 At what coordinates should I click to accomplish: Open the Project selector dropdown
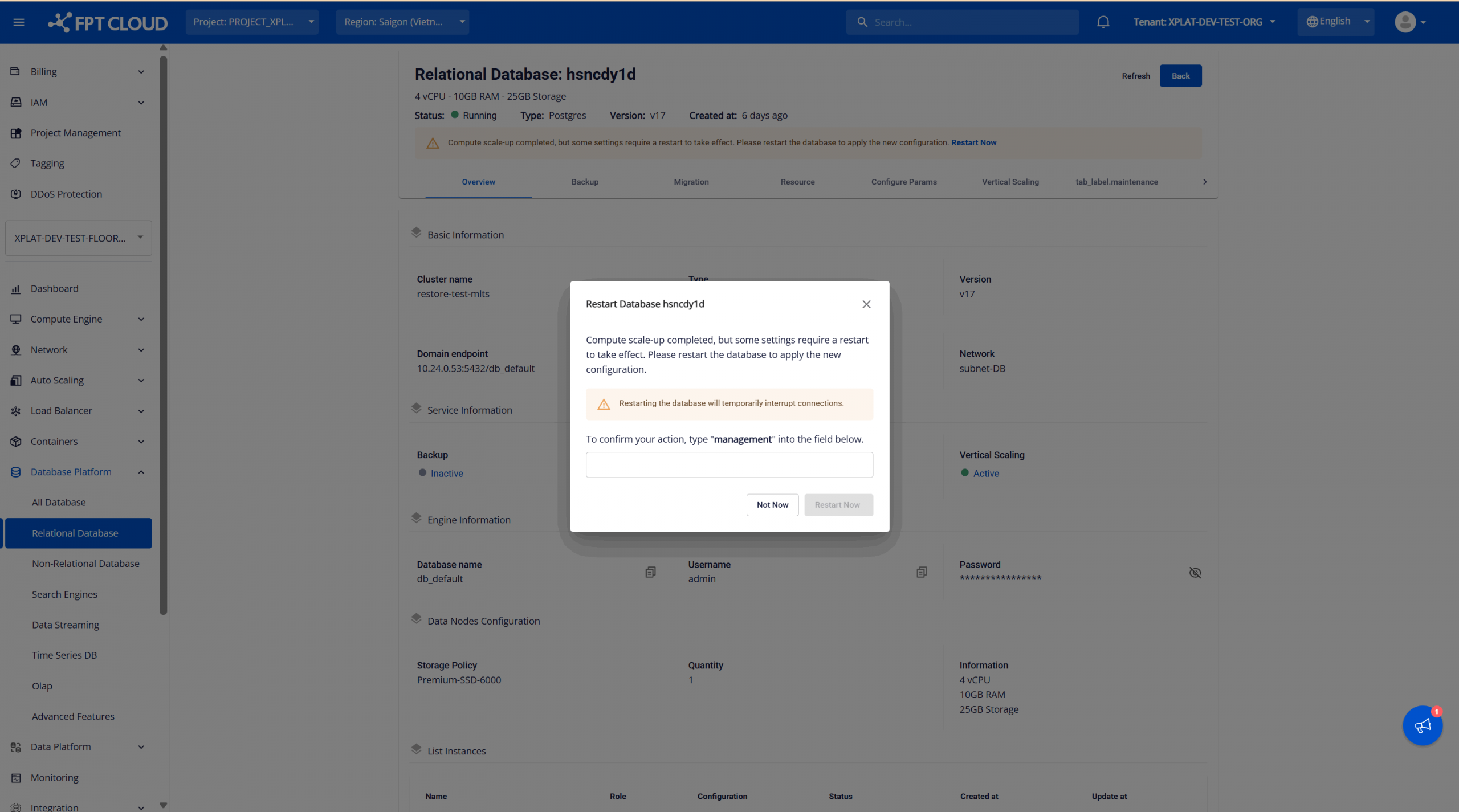point(252,22)
